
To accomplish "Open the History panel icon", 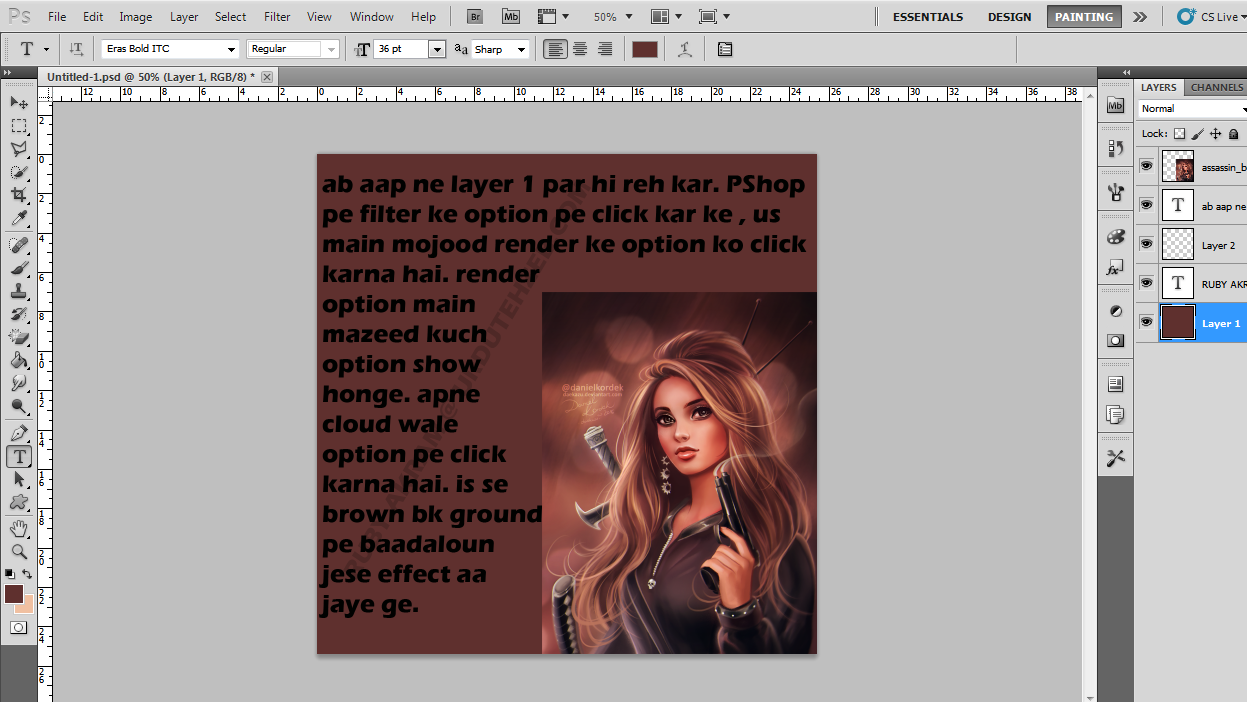I will 1116,148.
